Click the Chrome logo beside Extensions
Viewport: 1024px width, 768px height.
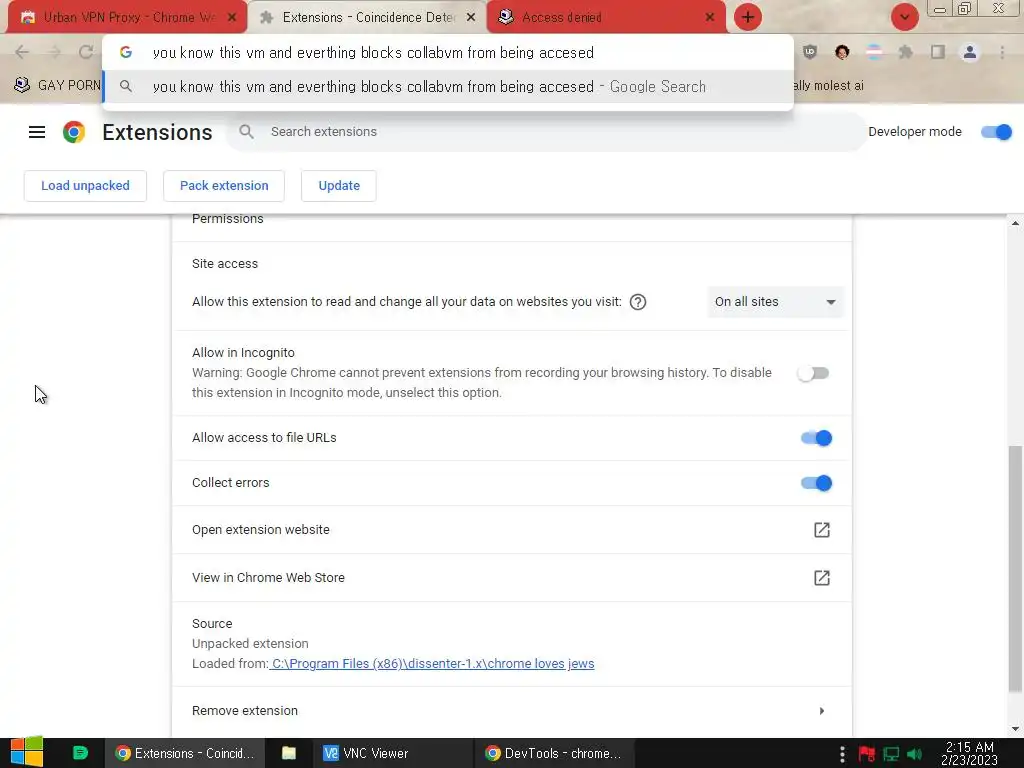pyautogui.click(x=74, y=132)
